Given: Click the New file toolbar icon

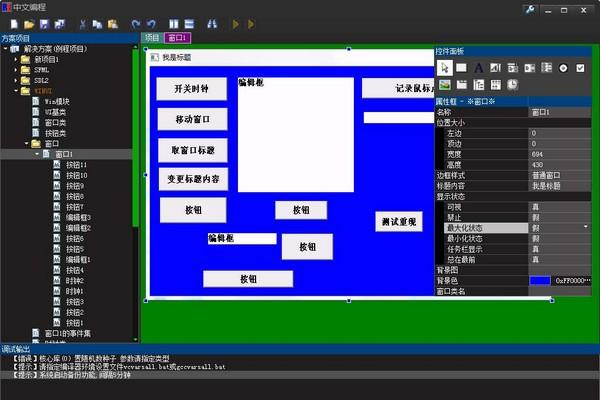Looking at the screenshot, I should pyautogui.click(x=15, y=24).
